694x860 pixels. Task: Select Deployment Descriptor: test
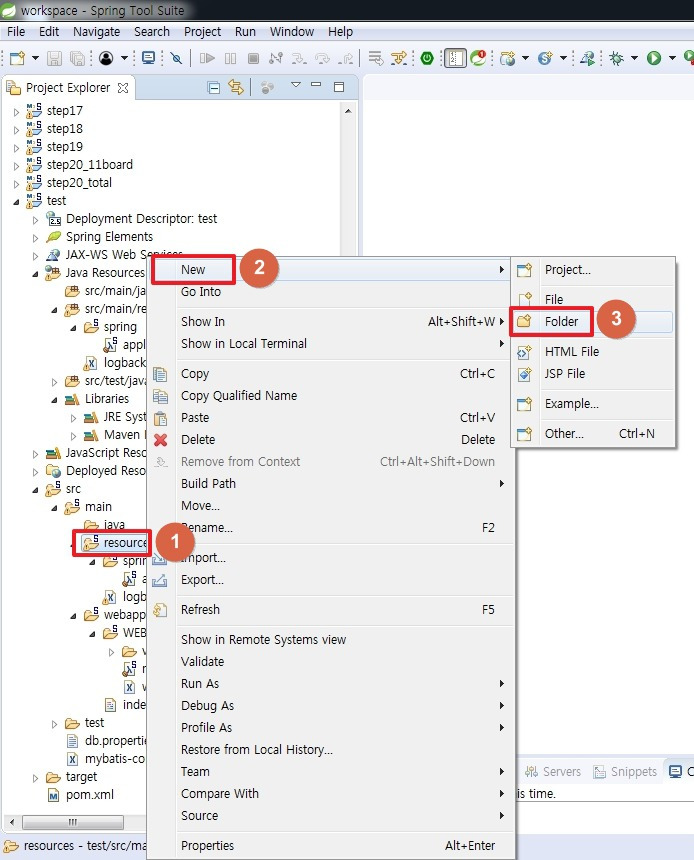142,219
